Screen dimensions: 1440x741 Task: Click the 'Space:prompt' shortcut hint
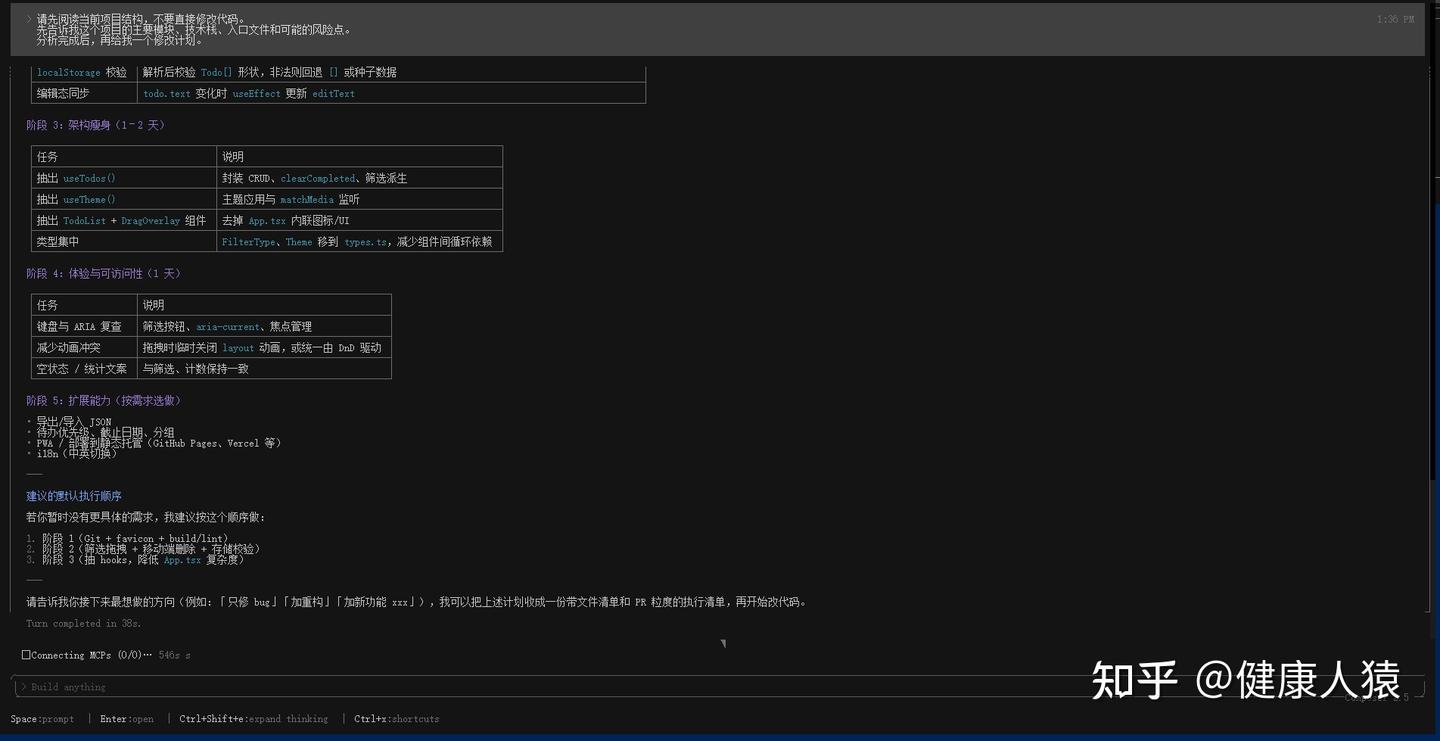pos(42,719)
